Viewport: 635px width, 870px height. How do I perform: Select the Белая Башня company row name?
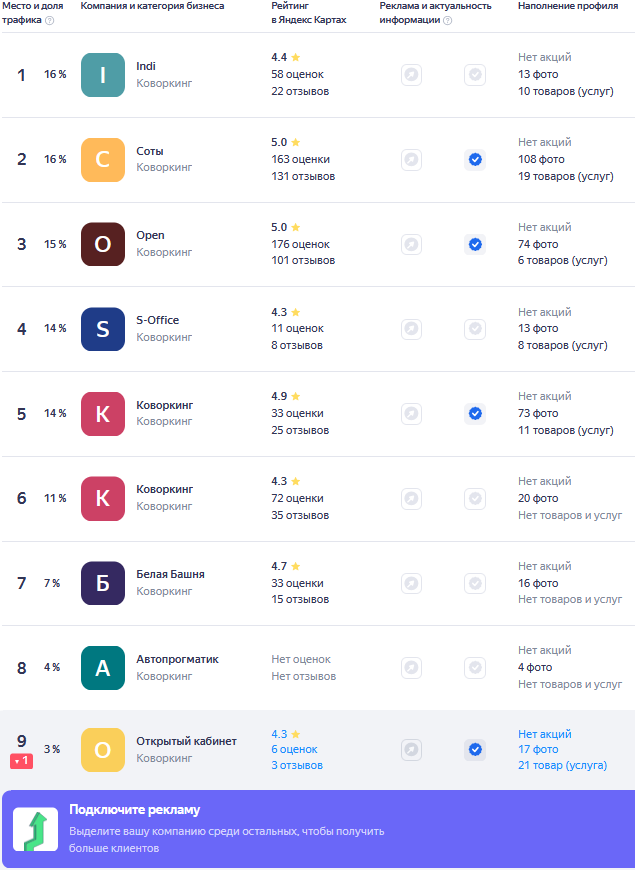point(170,574)
